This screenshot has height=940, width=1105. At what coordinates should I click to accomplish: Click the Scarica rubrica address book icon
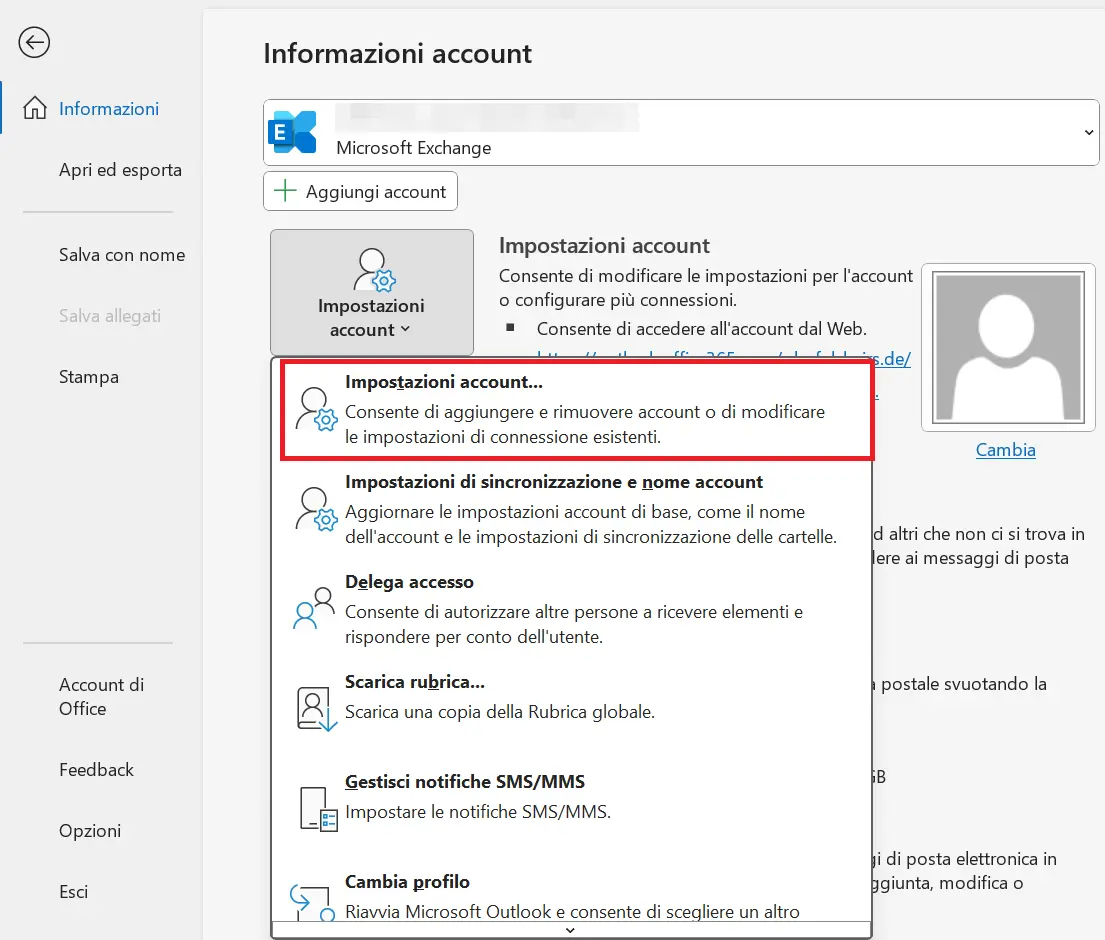pos(316,710)
